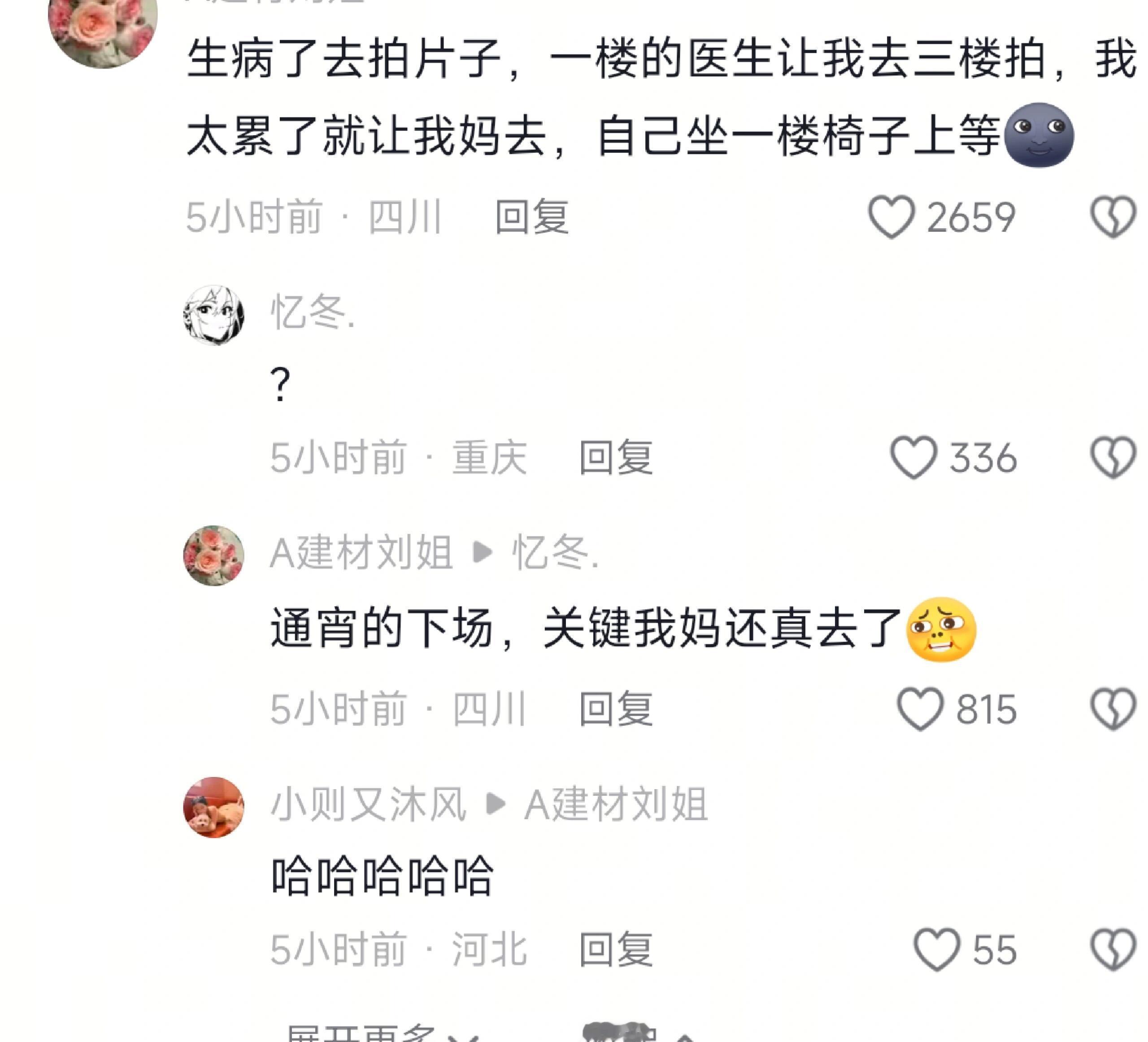This screenshot has width=1148, height=1042.
Task: Open replied-to user 忆冬. after the arrow
Action: pos(555,552)
